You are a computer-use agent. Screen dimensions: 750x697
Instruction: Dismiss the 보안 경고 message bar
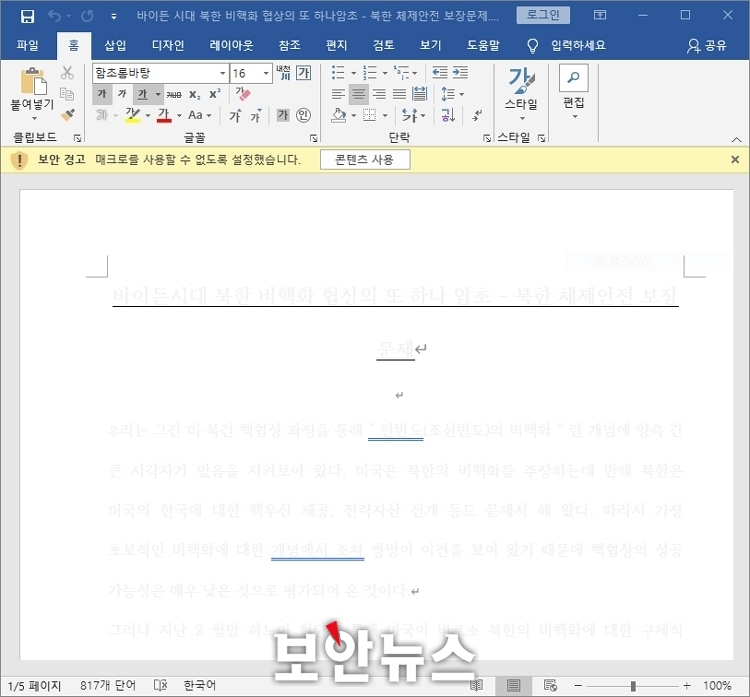[x=735, y=159]
